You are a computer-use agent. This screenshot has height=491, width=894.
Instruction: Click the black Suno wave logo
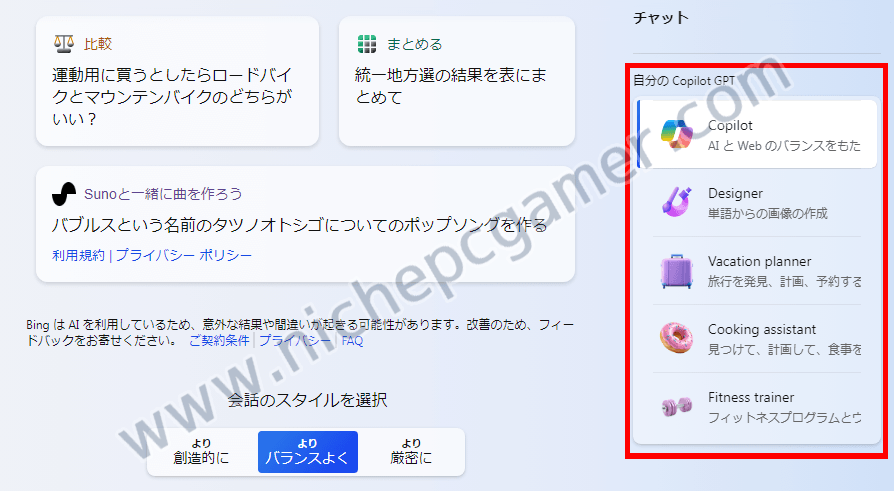(64, 194)
